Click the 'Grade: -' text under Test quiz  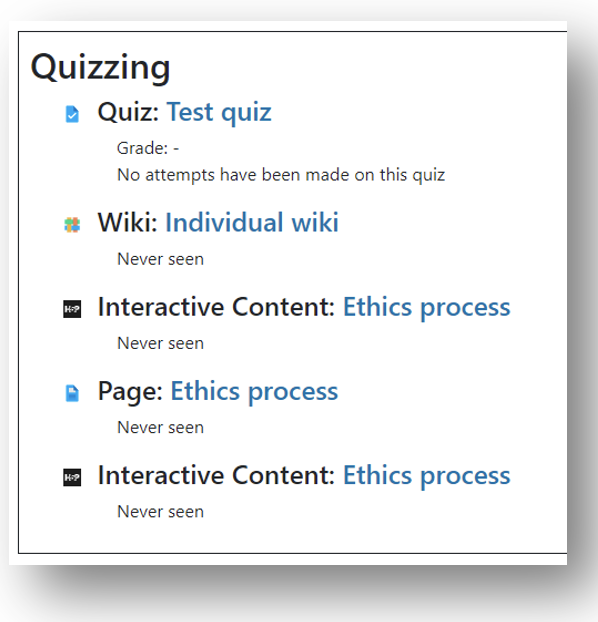coord(148,148)
